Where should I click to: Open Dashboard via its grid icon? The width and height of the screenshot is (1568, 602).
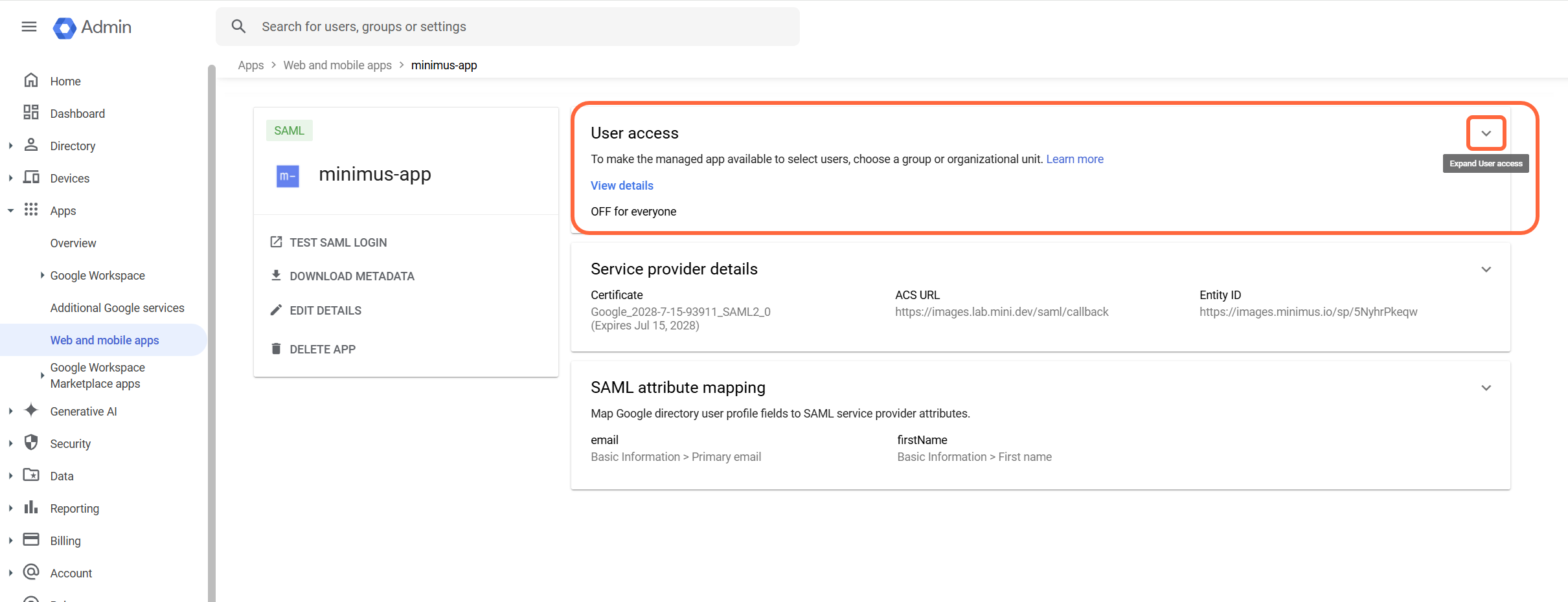31,112
